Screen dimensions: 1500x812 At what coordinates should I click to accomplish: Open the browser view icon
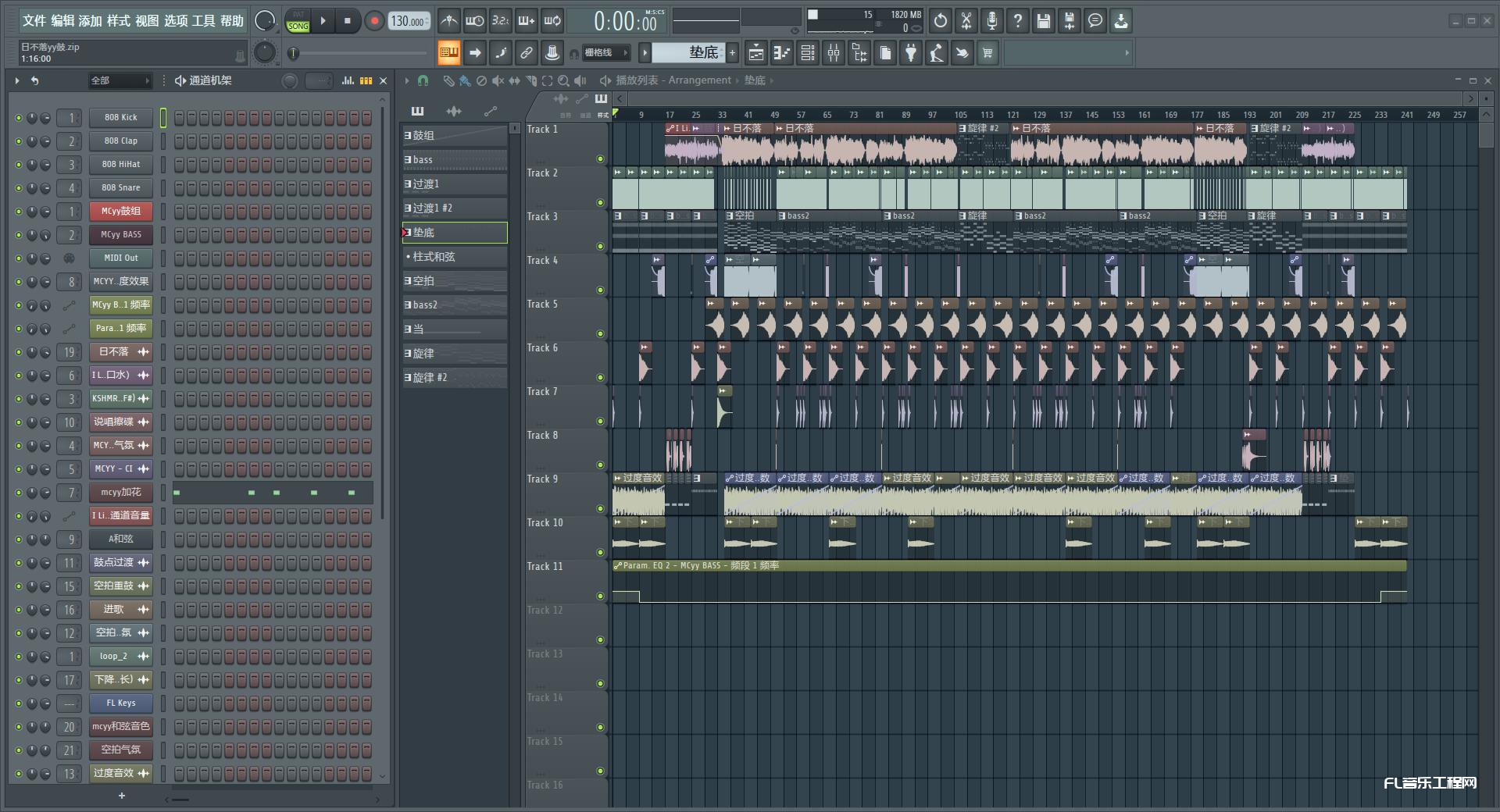(x=859, y=53)
